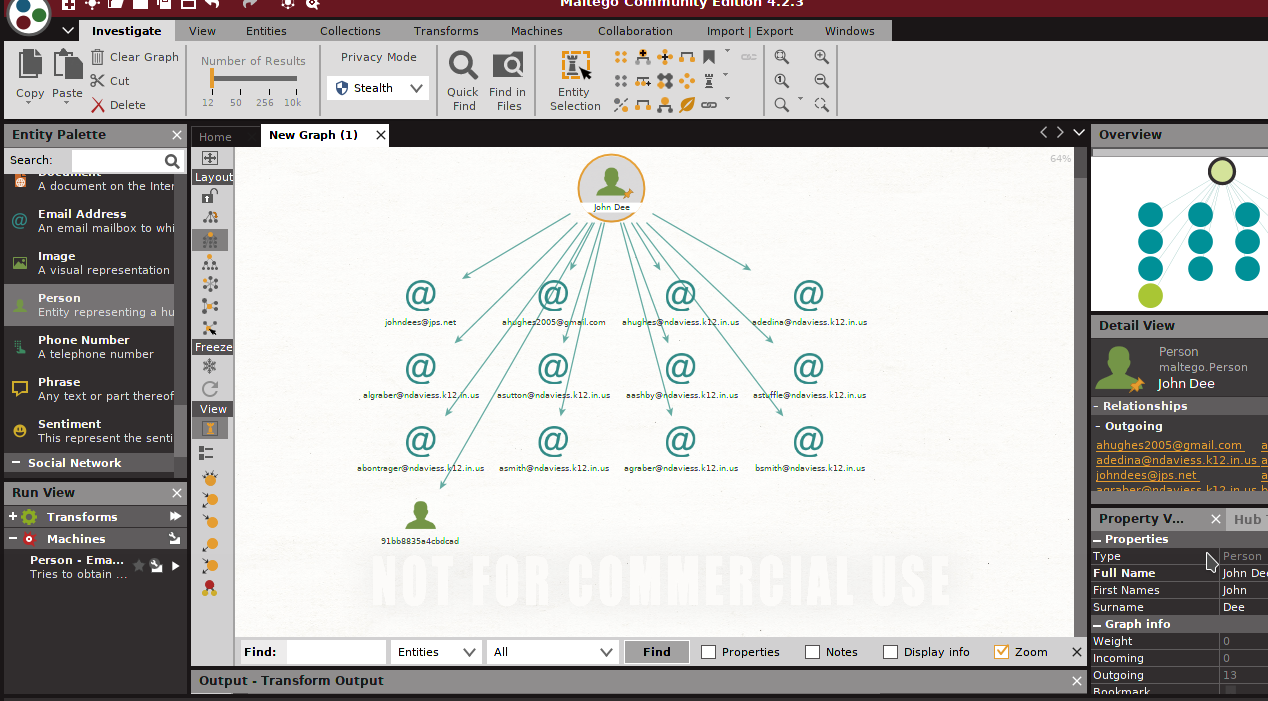Collapse the Machines section in Run View

13,539
